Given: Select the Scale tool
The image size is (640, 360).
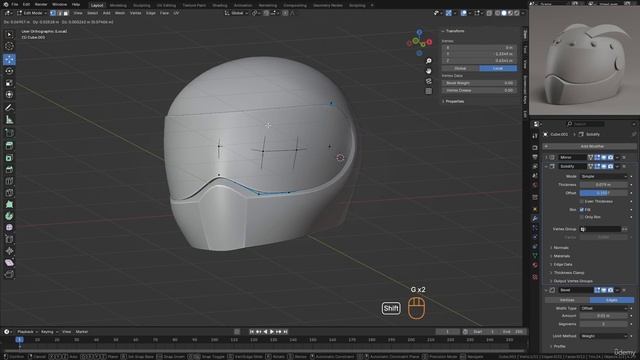Looking at the screenshot, I should click(x=9, y=83).
